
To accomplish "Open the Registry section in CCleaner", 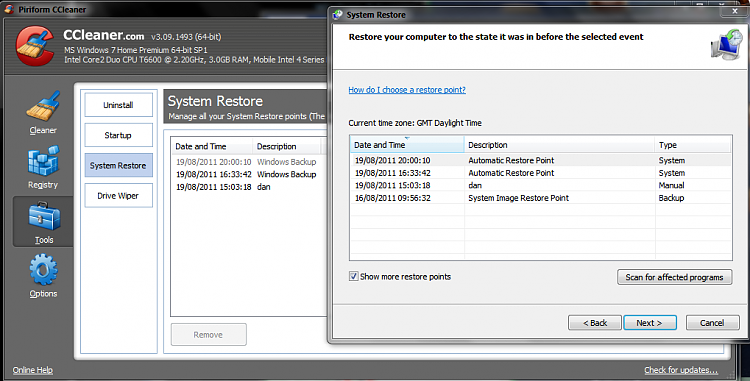I will 43,167.
